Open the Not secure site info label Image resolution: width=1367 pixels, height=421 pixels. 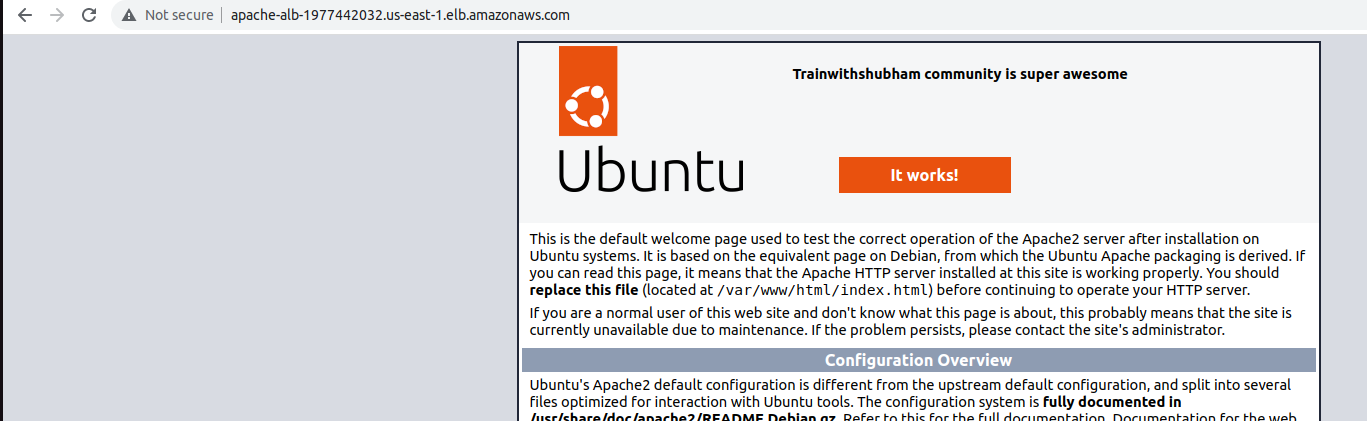coord(179,15)
